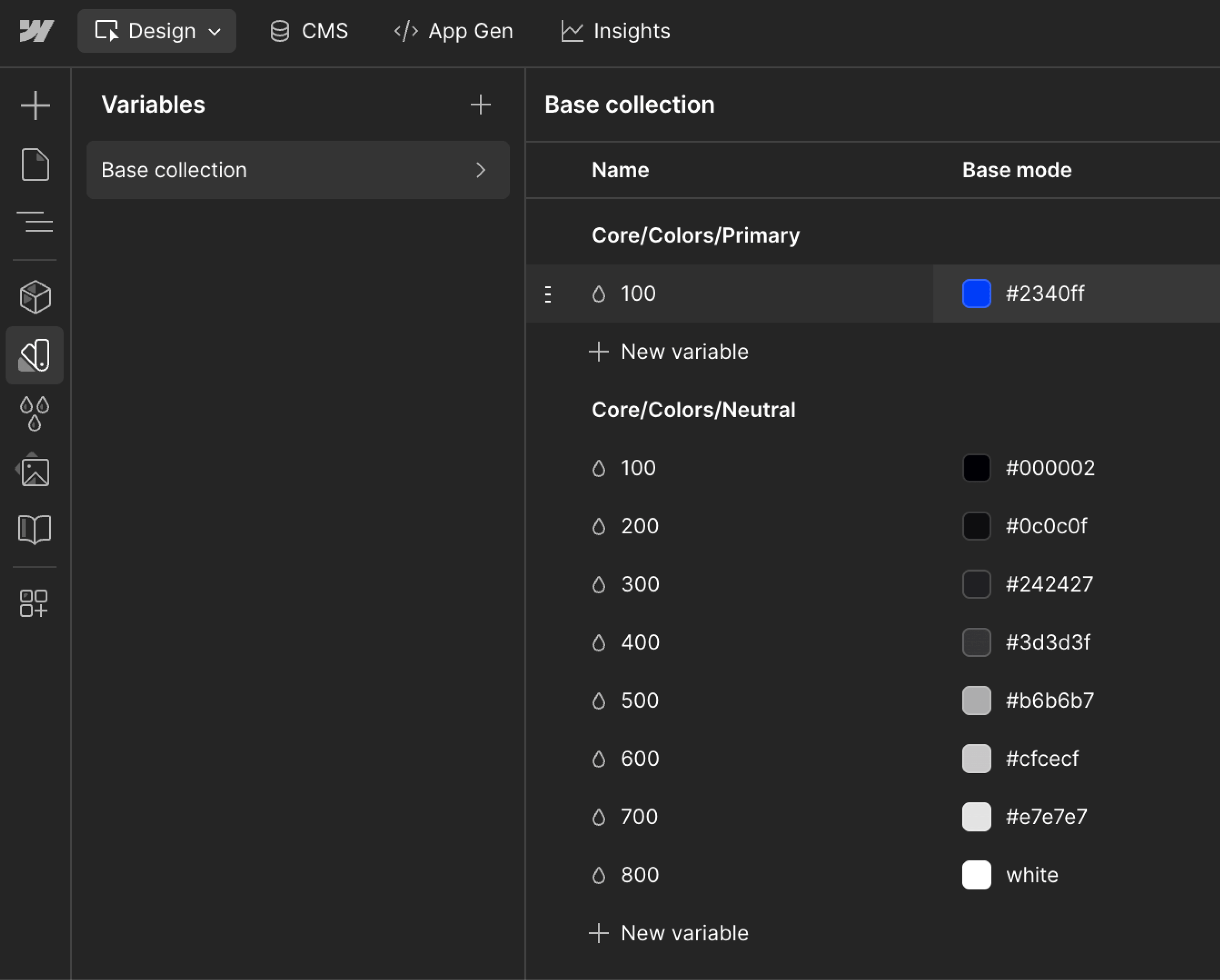Click the drag handle on the Primary 100 row
Viewport: 1220px width, 980px height.
click(x=547, y=293)
